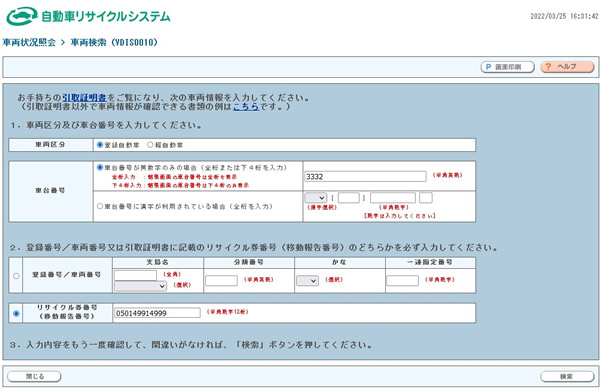Viewport: 600px width, 392px height.
Task: Follow the こちら link
Action: (x=246, y=106)
